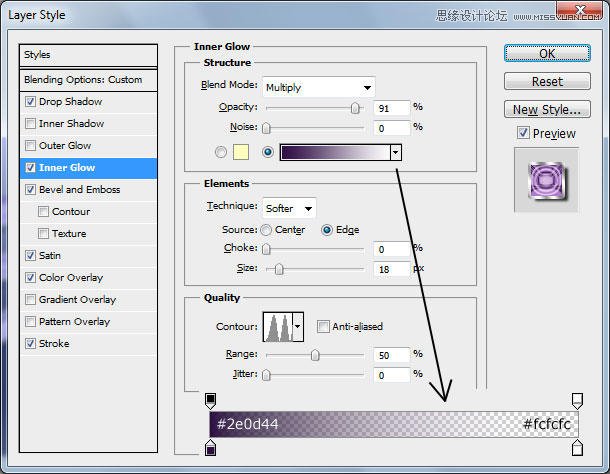The image size is (610, 474).
Task: Toggle the Satin checkbox
Action: pyautogui.click(x=30, y=255)
